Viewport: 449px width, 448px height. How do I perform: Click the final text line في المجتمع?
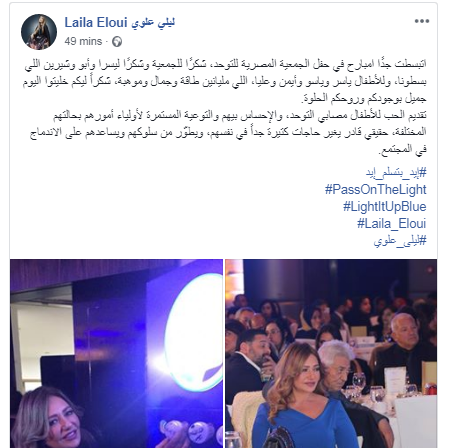click(402, 149)
